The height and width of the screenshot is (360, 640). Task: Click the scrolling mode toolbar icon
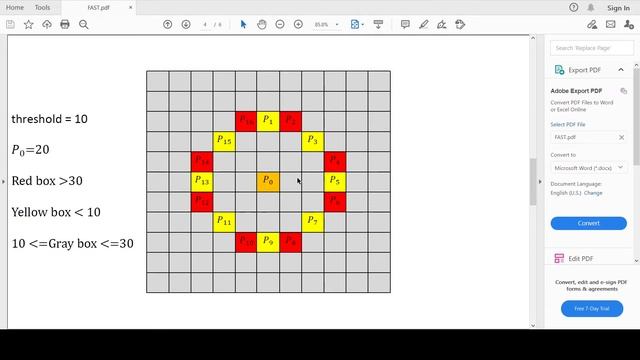(x=378, y=24)
